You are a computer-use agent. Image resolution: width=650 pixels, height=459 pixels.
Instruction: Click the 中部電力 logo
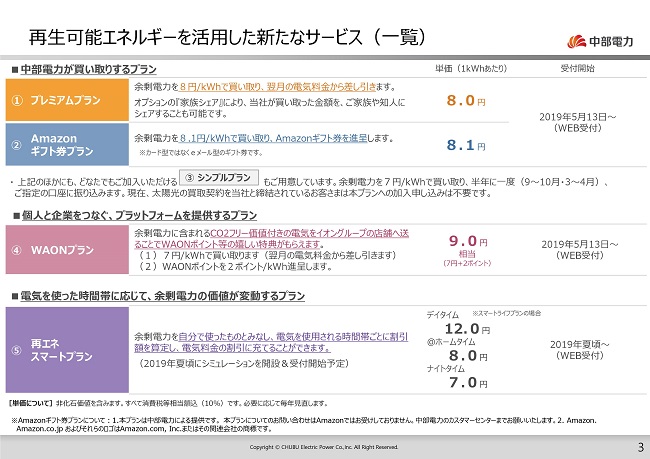pyautogui.click(x=600, y=41)
